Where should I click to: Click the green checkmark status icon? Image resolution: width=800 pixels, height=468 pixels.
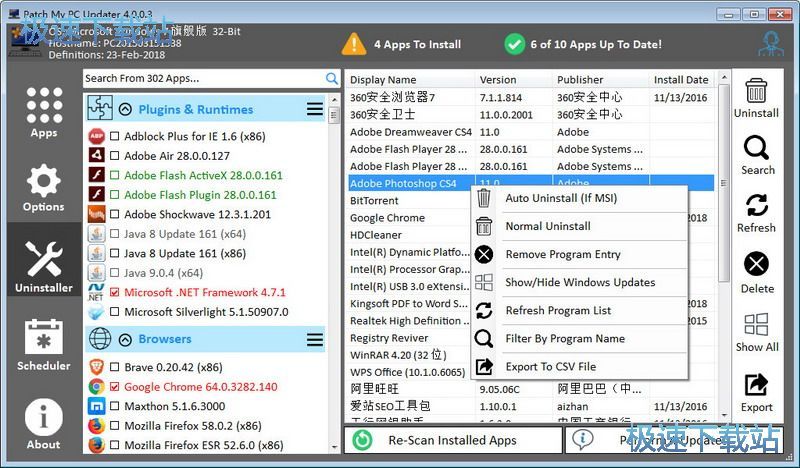click(x=514, y=44)
